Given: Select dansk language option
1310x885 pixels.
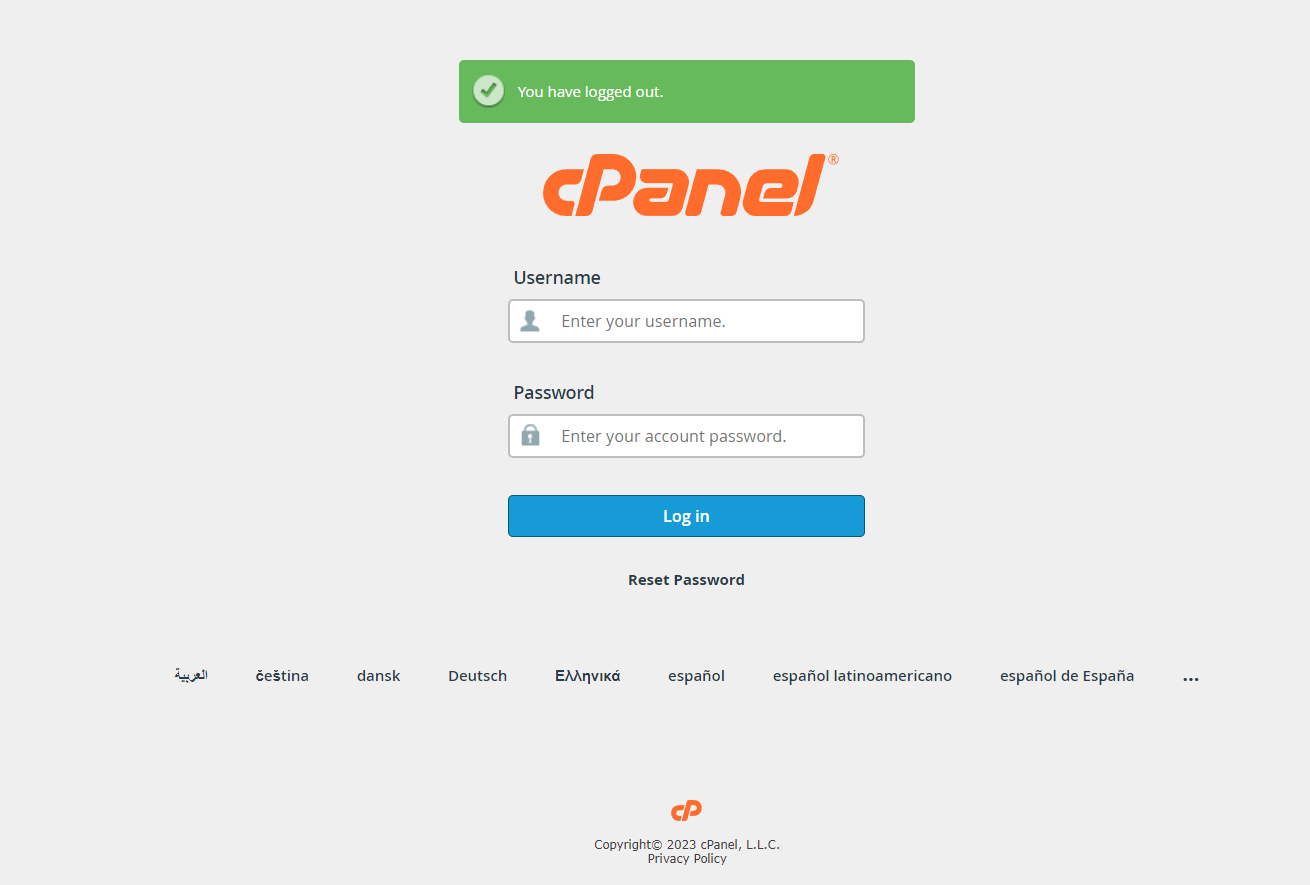Looking at the screenshot, I should 378,676.
